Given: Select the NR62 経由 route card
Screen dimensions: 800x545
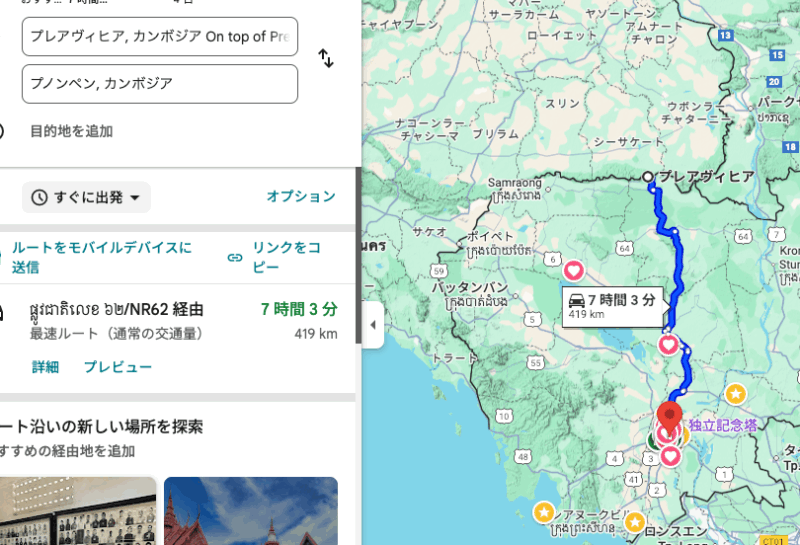Looking at the screenshot, I should tap(170, 320).
